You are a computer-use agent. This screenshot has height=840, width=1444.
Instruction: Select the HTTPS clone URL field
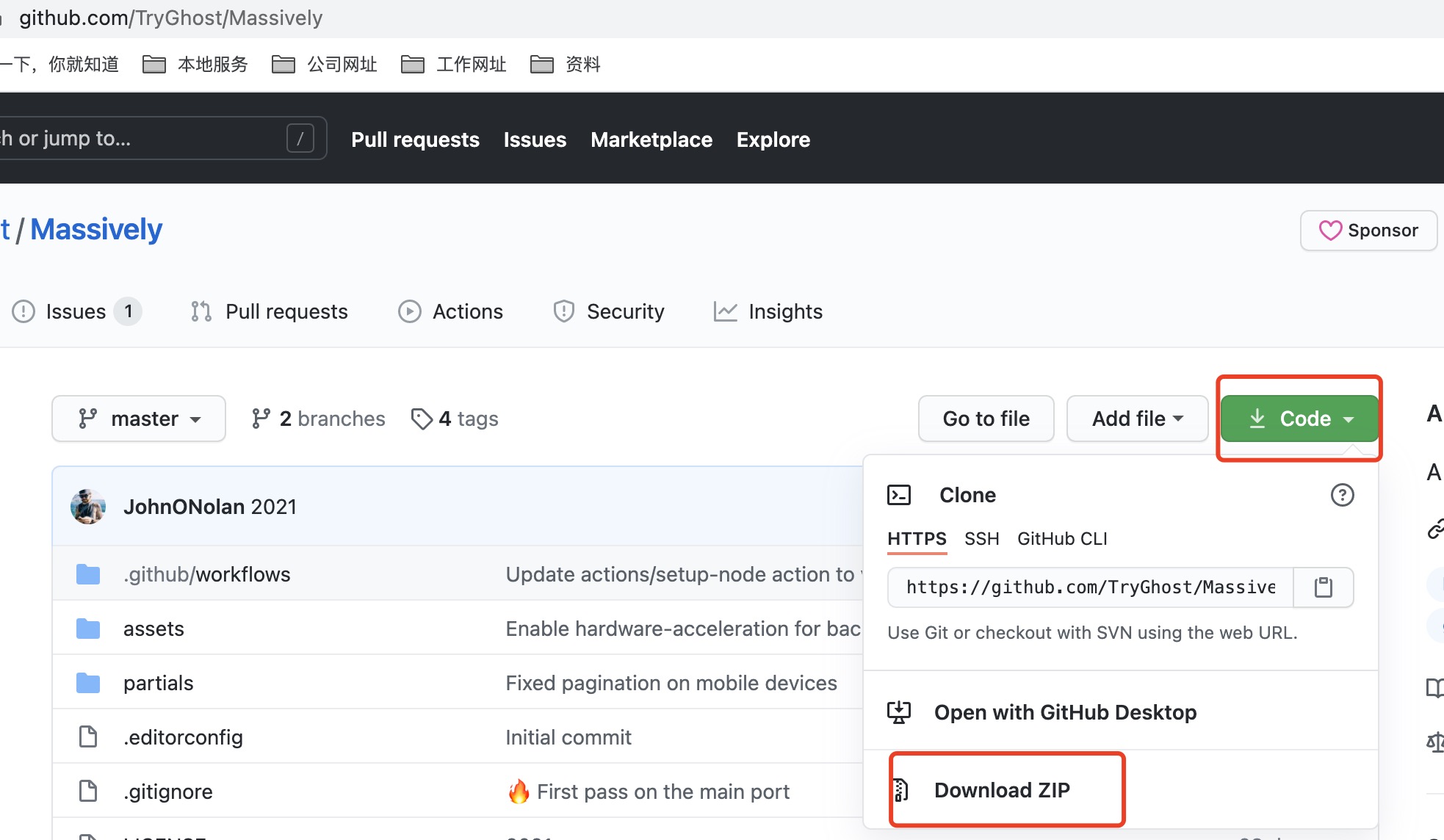pos(1087,587)
